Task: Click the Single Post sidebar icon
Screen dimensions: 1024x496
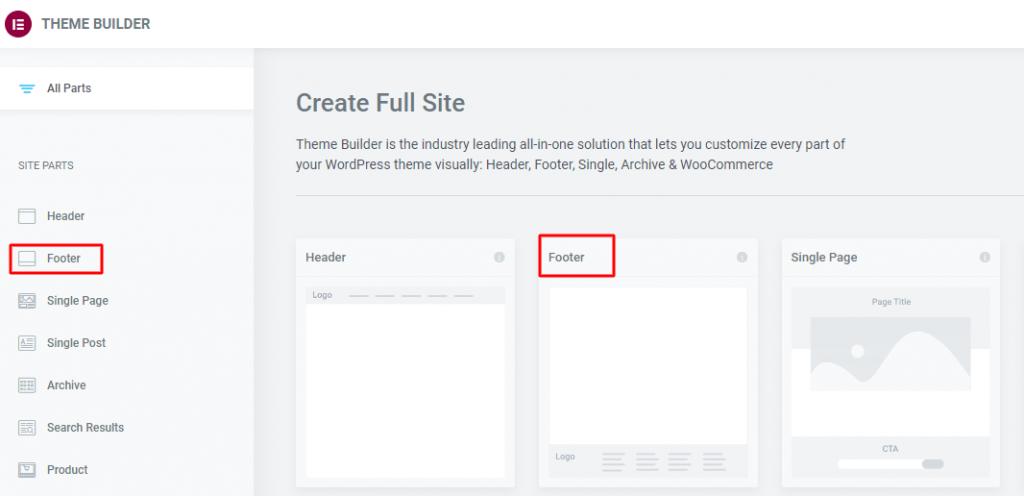Action: point(27,343)
